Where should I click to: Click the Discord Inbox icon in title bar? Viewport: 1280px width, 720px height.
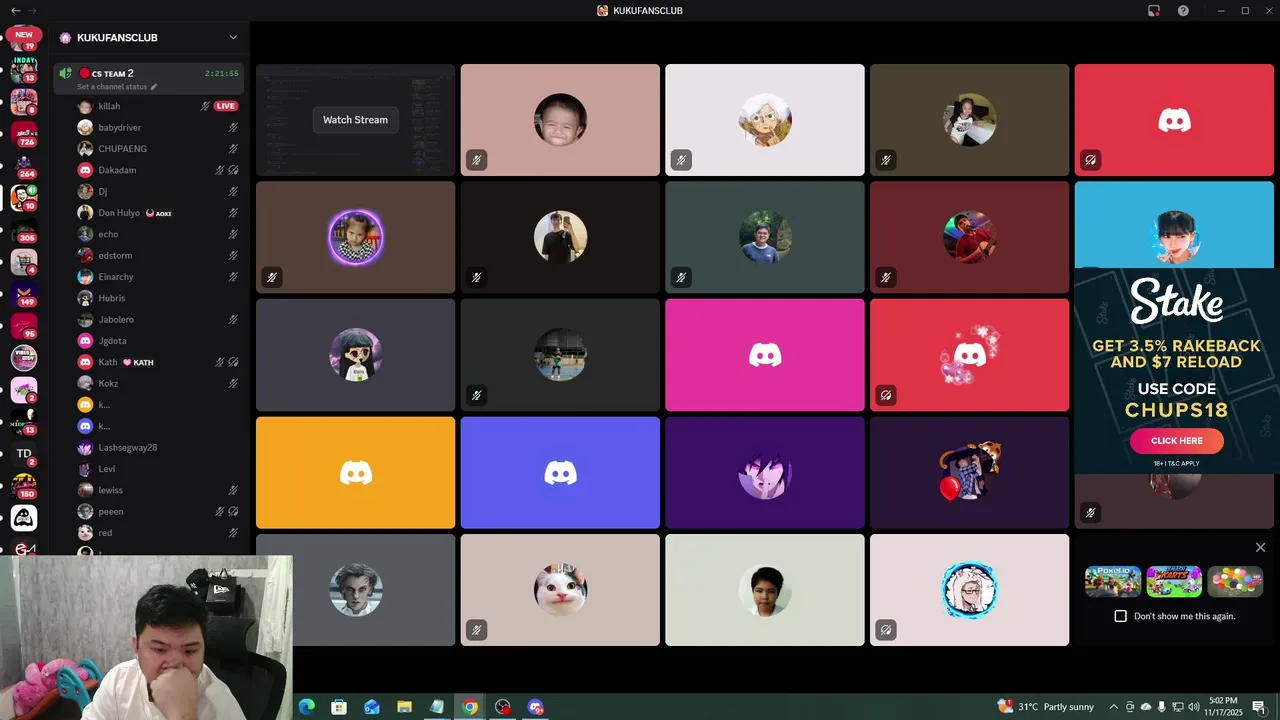click(1154, 10)
